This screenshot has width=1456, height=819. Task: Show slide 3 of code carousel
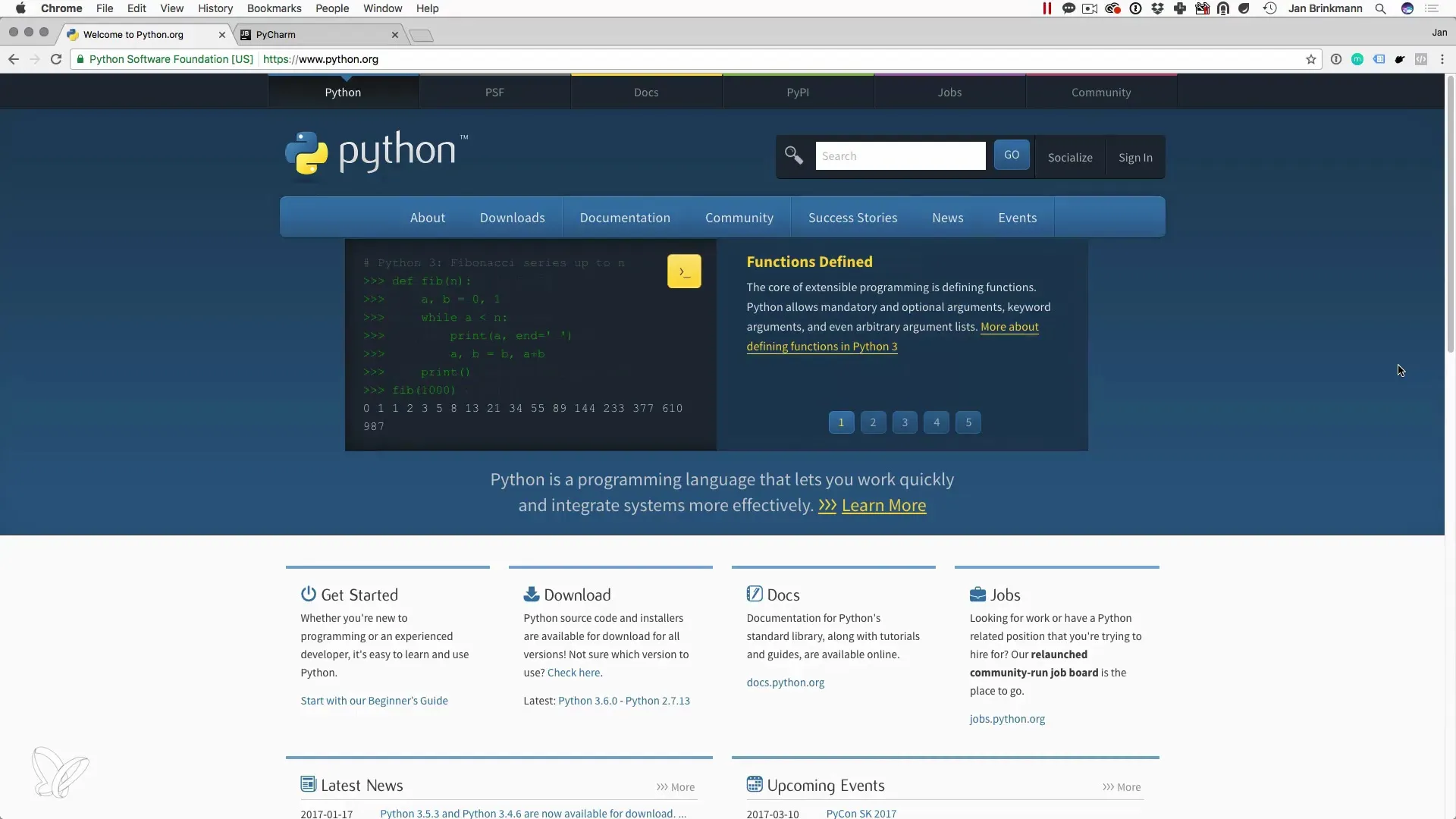pyautogui.click(x=905, y=422)
